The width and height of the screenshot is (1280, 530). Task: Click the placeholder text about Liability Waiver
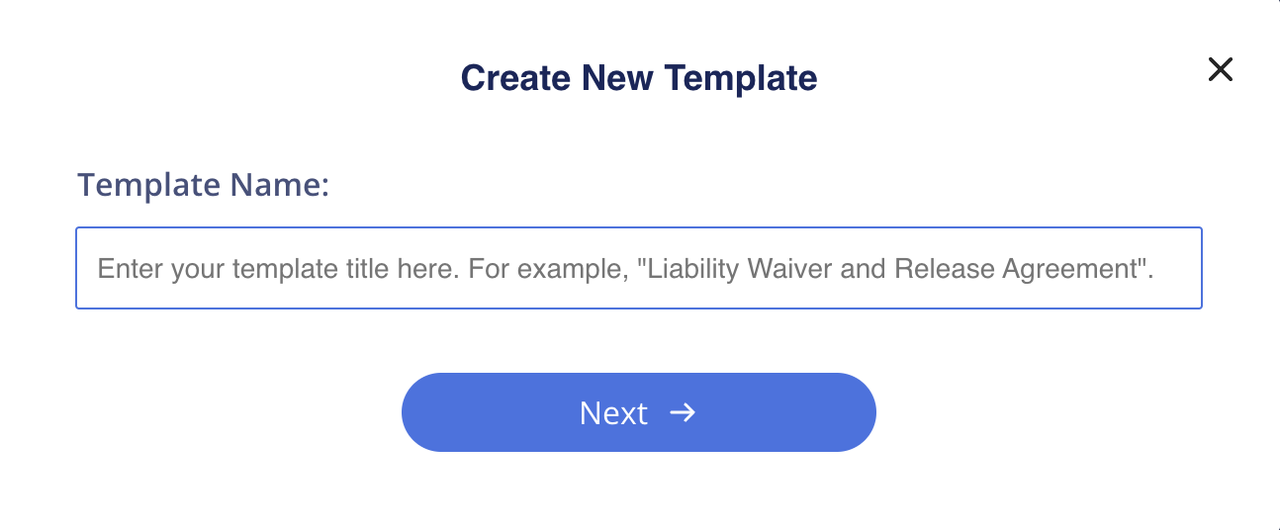pos(626,268)
